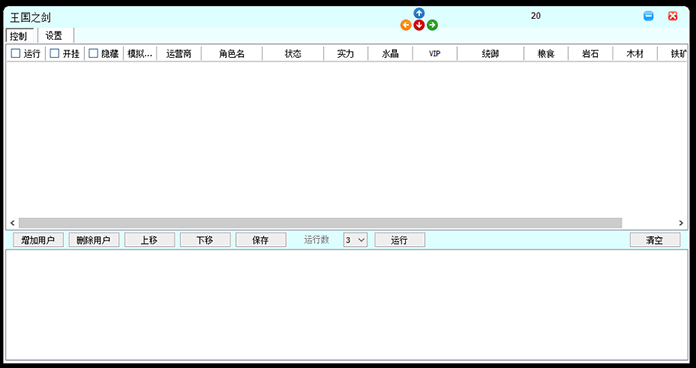Click the 保存 button

[x=261, y=240]
